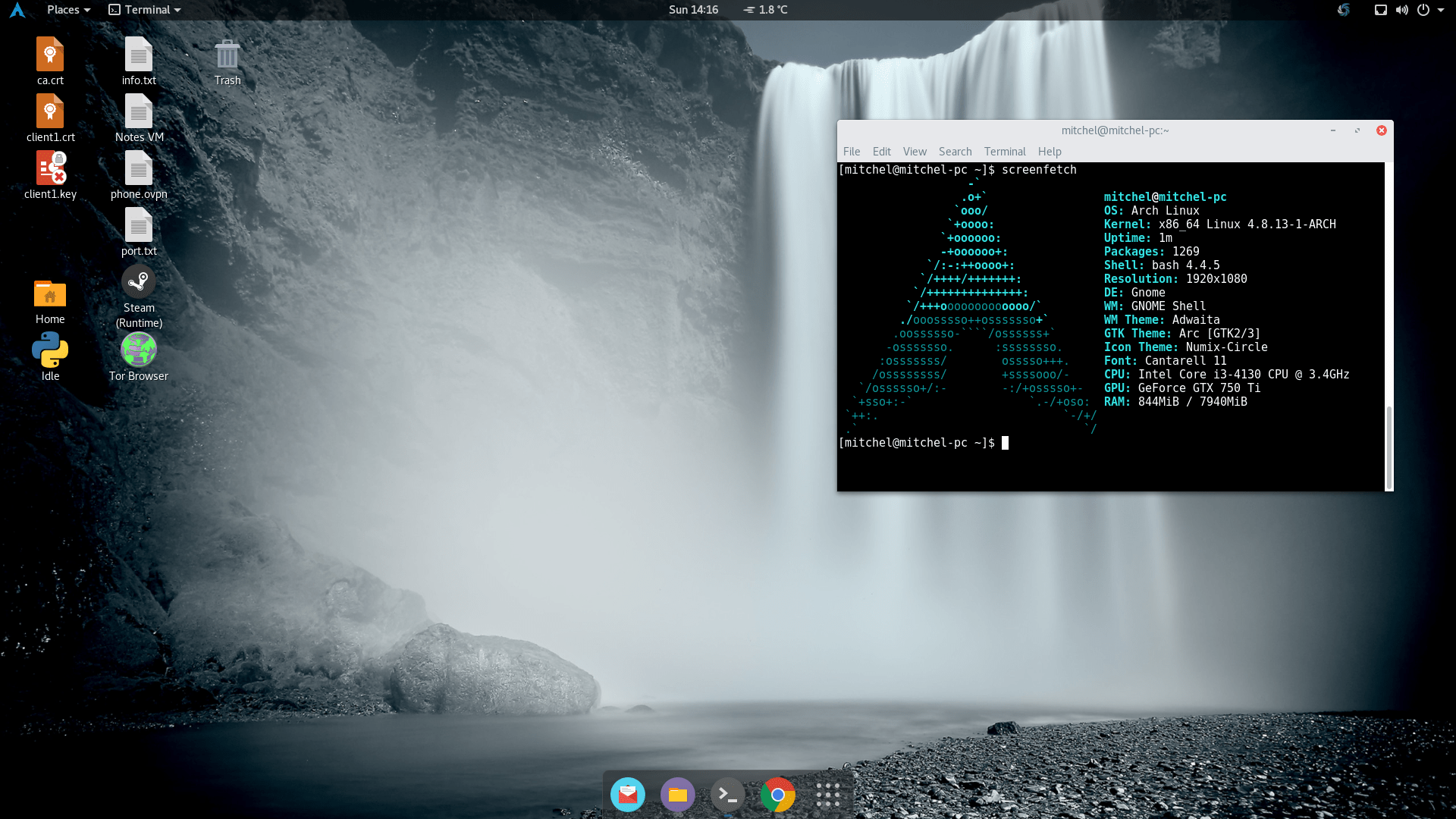Toggle the volume control in the top bar

pyautogui.click(x=1402, y=10)
